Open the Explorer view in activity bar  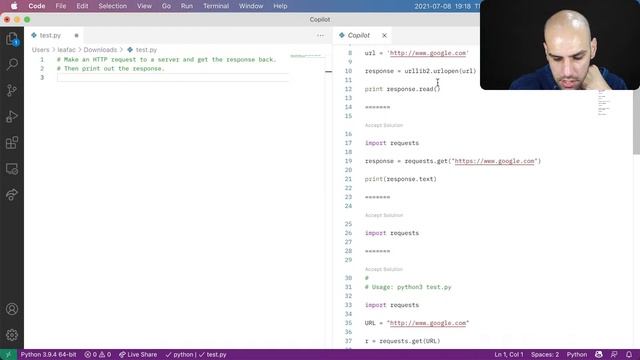pyautogui.click(x=12, y=39)
